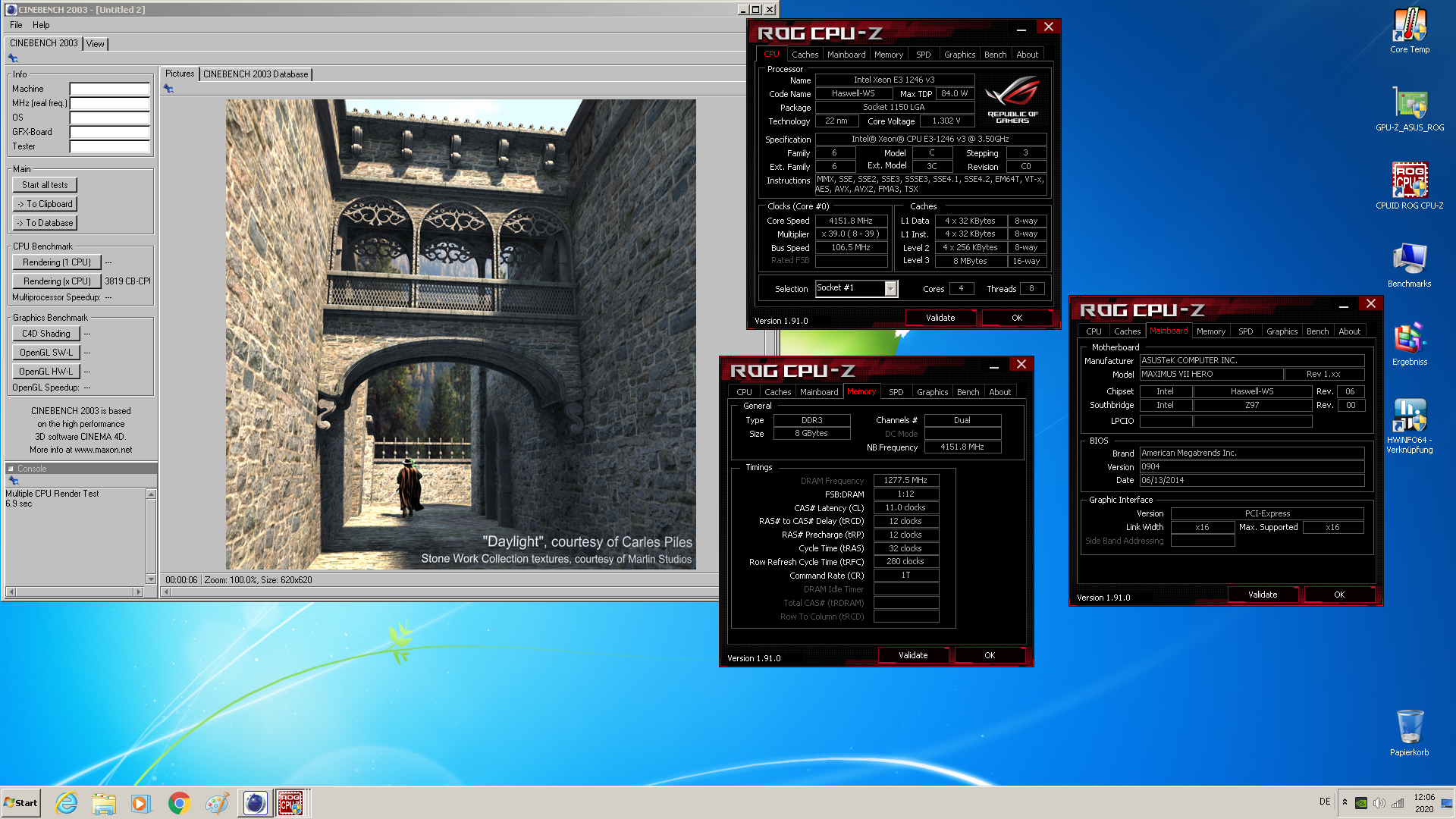Open network signal tray icon
The width and height of the screenshot is (1456, 819).
click(1398, 803)
